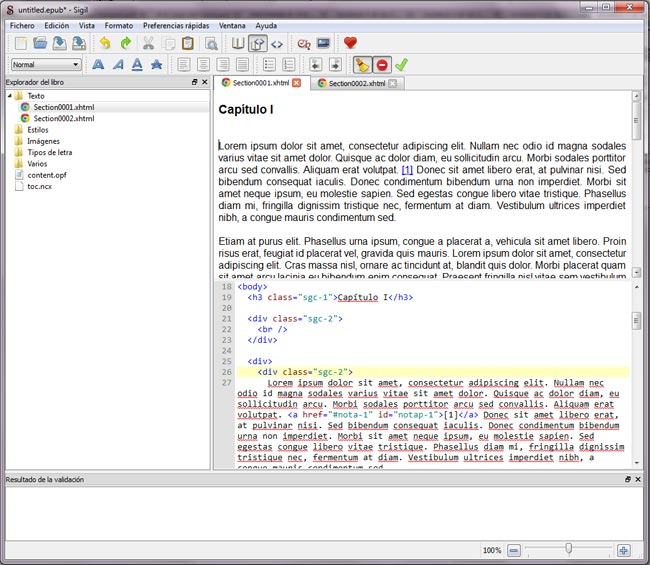Viewport: 650px width, 565px height.
Task: Toggle Italic formatting icon
Action: pos(118,65)
